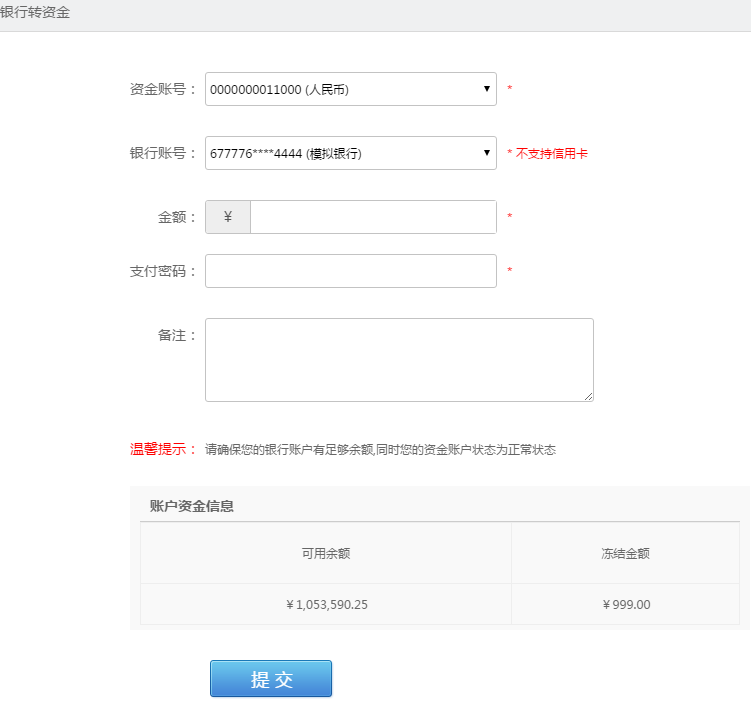Screen dimensions: 751x703
Task: Open the 资金账号 dropdown arrow
Action: coord(487,89)
